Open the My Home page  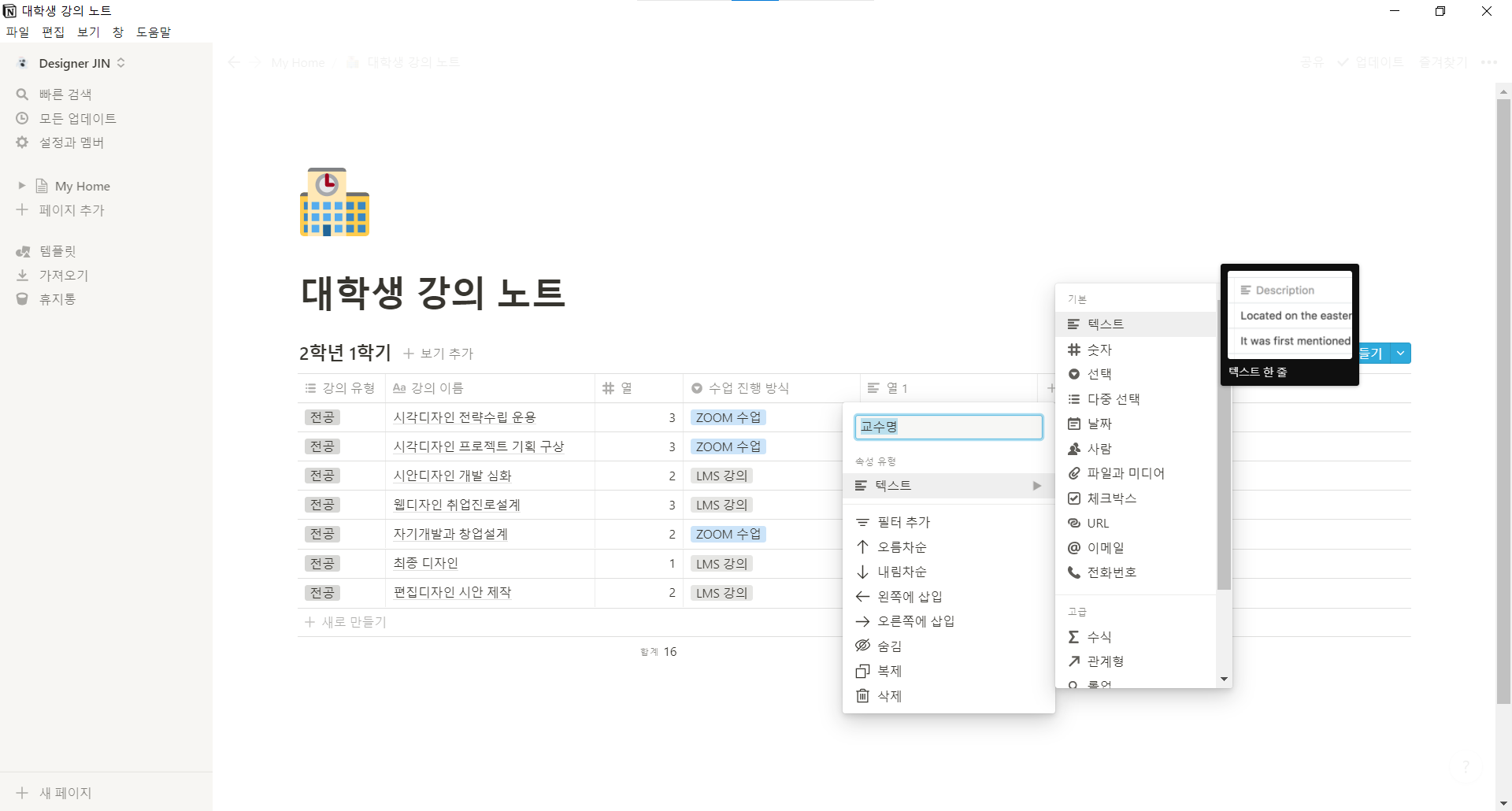(x=82, y=187)
